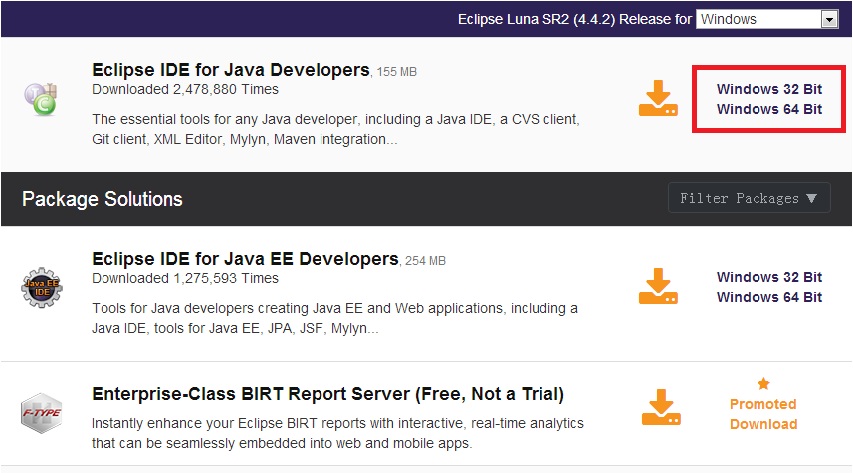Open the Eclipse IDE for Java Developers title
The image size is (853, 473).
[231, 70]
